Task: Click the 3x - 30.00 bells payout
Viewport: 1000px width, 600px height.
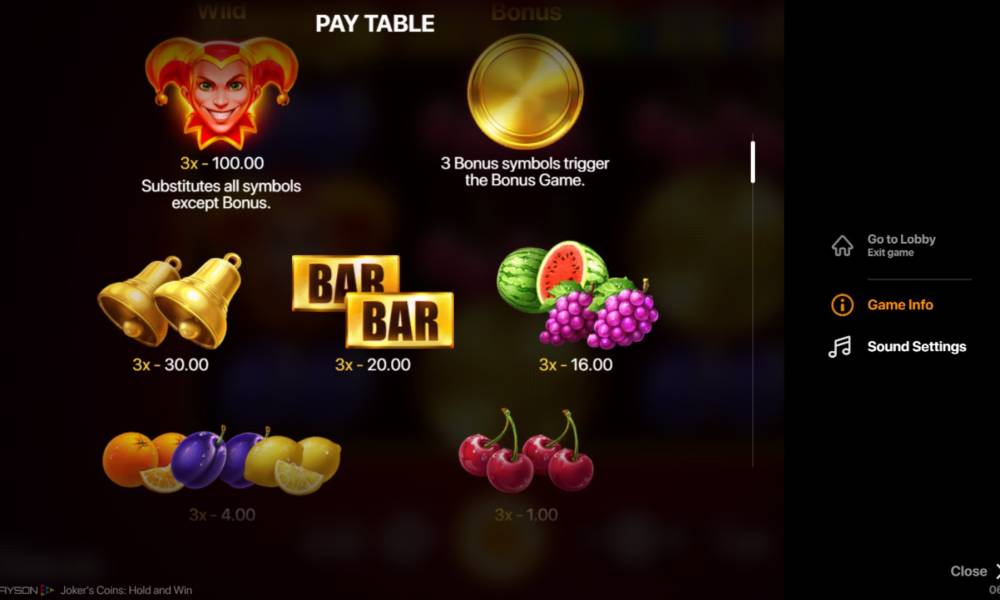Action: click(170, 365)
